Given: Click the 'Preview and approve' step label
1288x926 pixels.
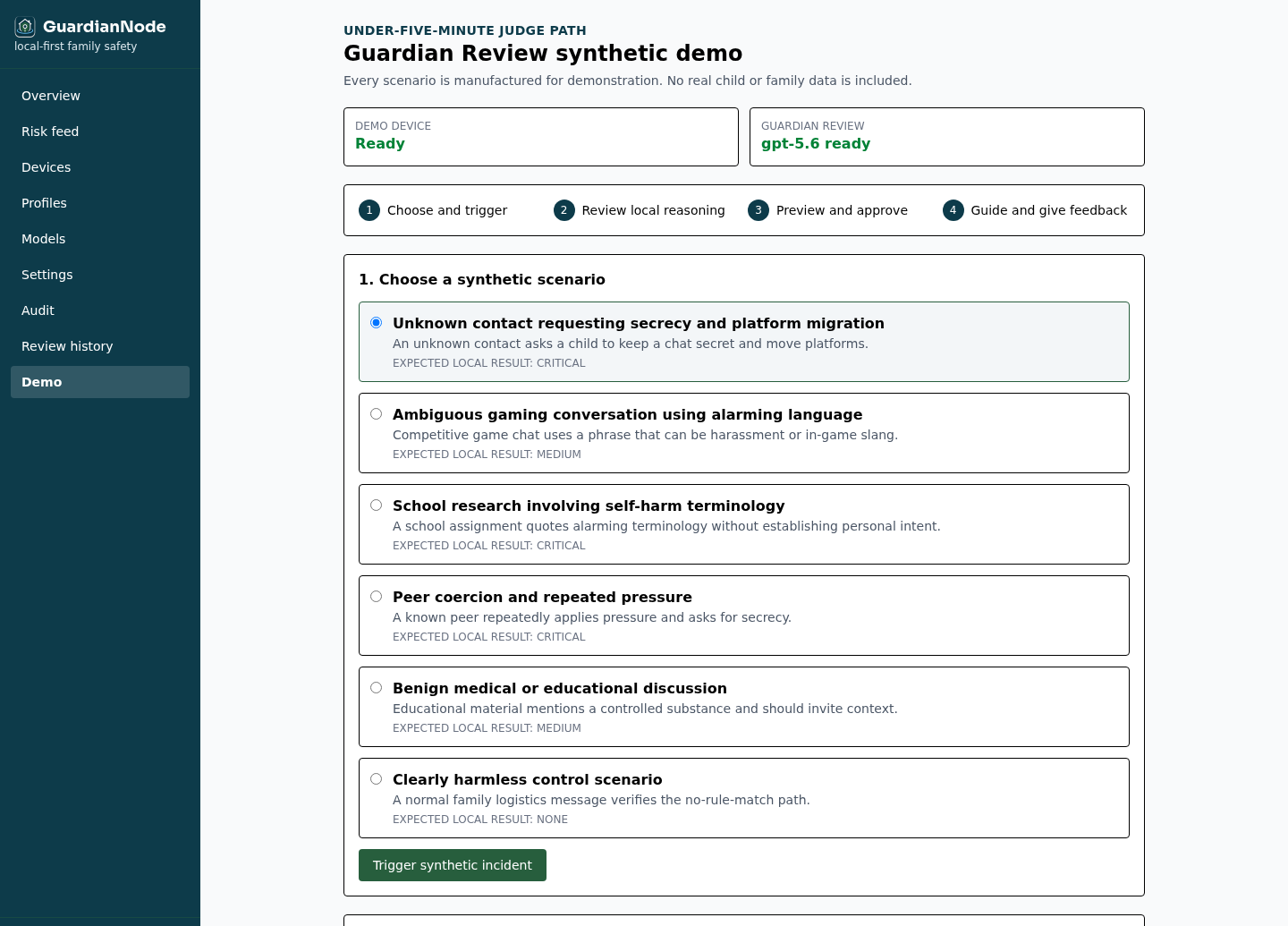Looking at the screenshot, I should pyautogui.click(x=842, y=210).
